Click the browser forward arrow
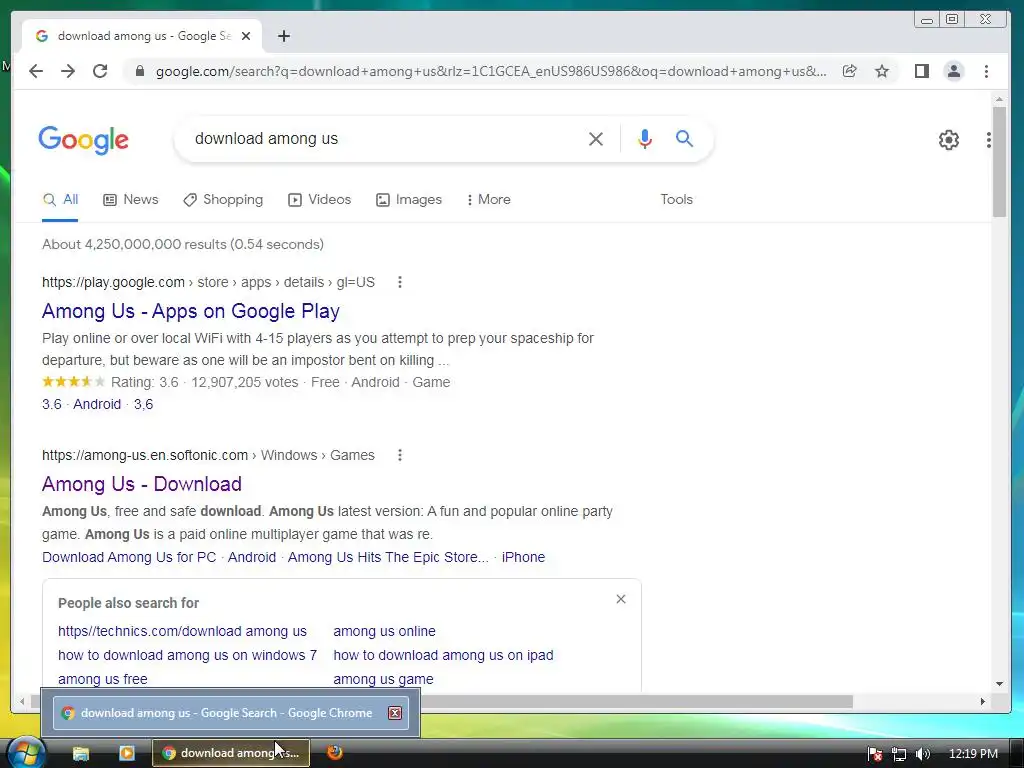This screenshot has width=1024, height=768. click(68, 71)
